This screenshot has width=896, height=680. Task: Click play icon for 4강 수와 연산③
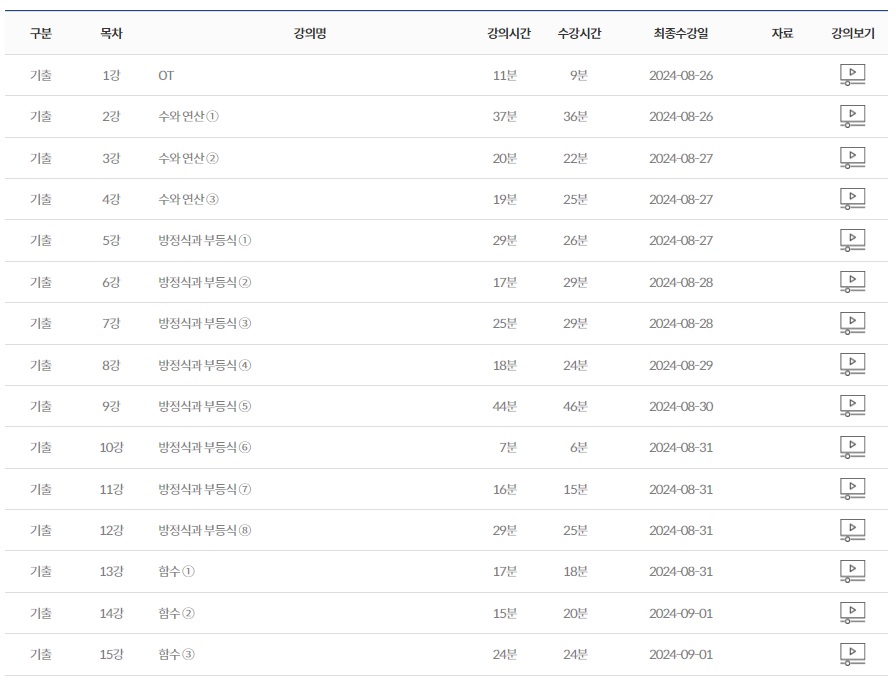[x=852, y=199]
